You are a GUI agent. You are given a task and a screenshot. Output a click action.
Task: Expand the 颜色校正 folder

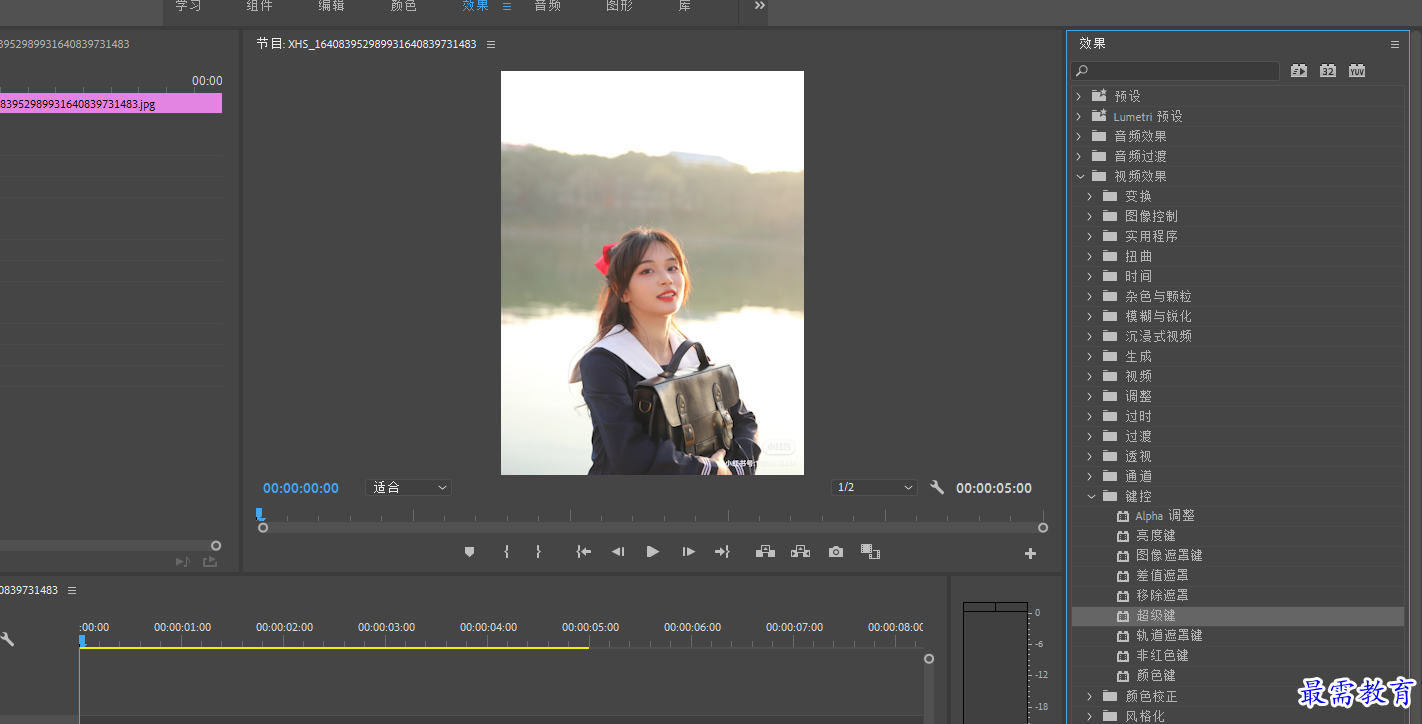click(x=1090, y=696)
